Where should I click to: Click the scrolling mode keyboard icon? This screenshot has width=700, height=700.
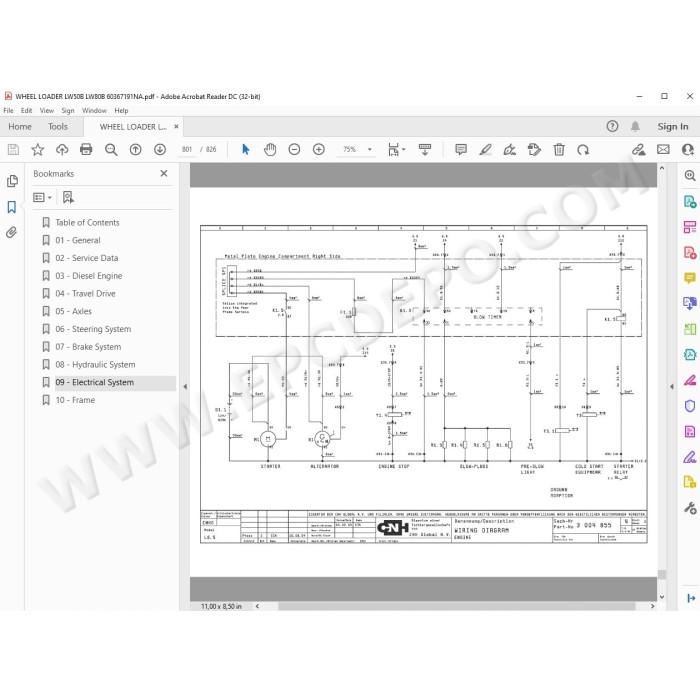[425, 150]
